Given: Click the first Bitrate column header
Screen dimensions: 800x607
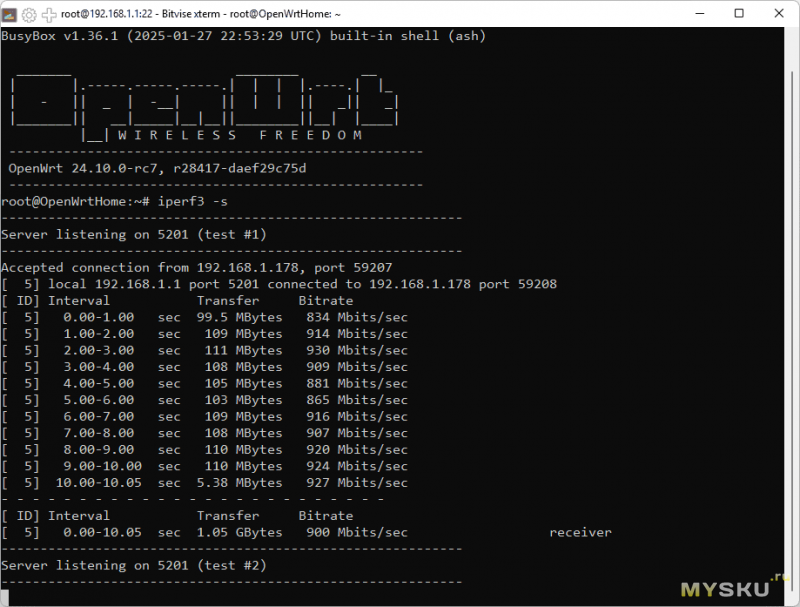Looking at the screenshot, I should pyautogui.click(x=325, y=300).
